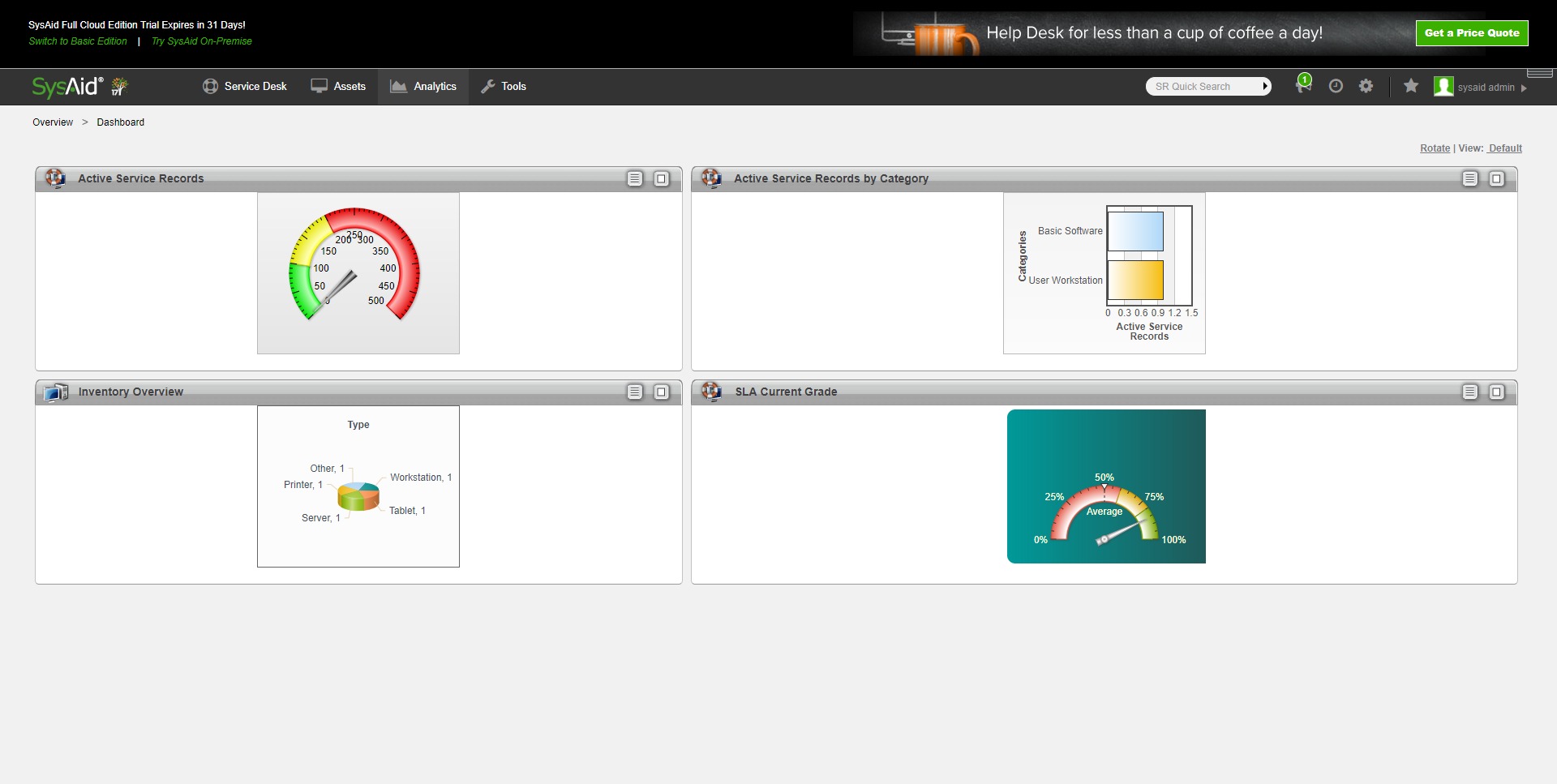Click the favorites star icon
This screenshot has width=1557, height=784.
1411,86
